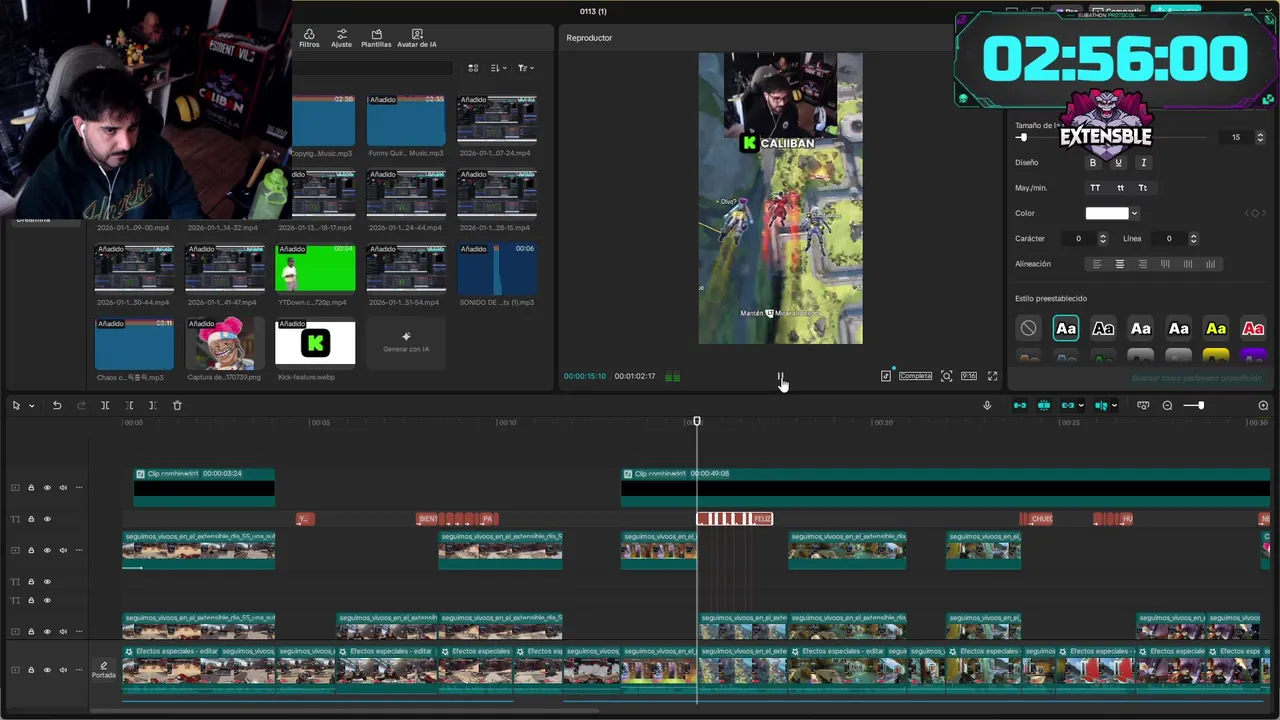Open the selection tool dropdown in timeline
The width and height of the screenshot is (1280, 720).
31,406
